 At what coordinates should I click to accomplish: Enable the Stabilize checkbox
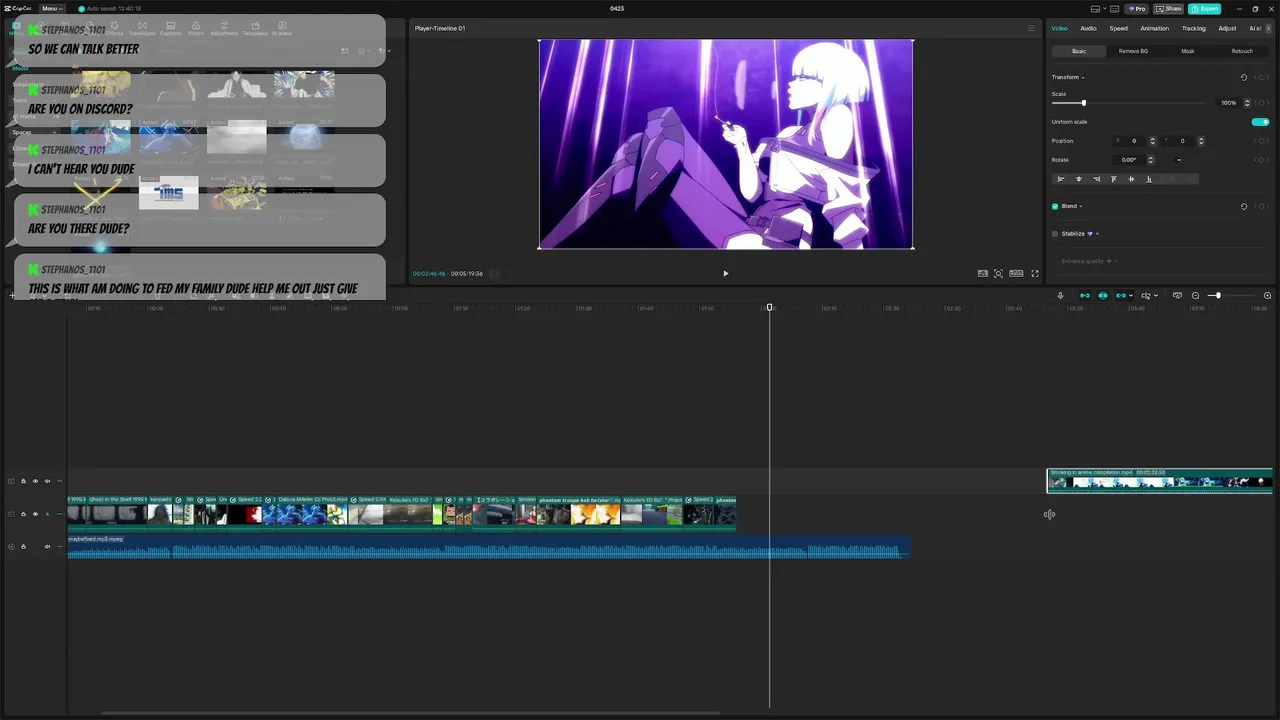pos(1055,234)
